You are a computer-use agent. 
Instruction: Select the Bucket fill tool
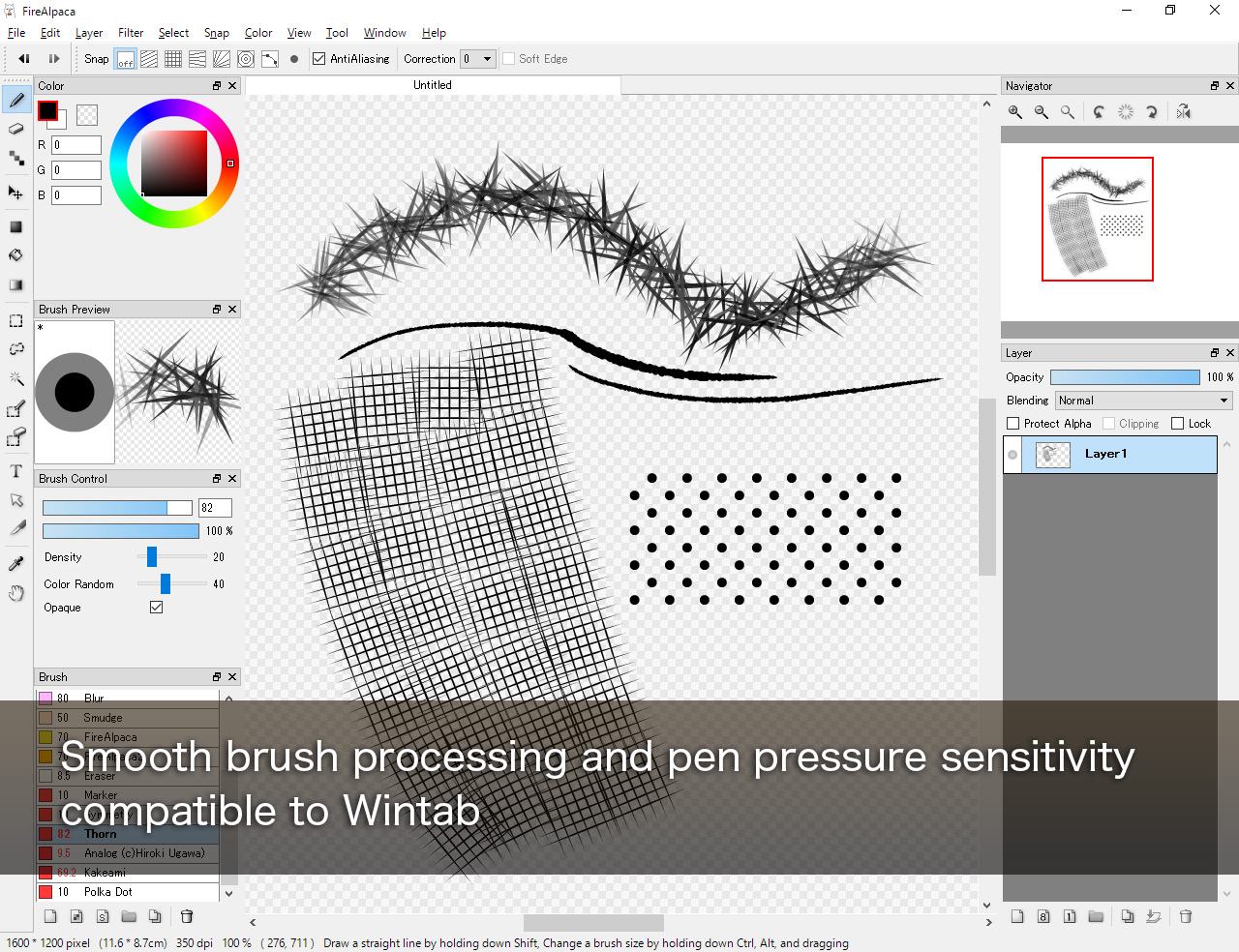coord(16,255)
